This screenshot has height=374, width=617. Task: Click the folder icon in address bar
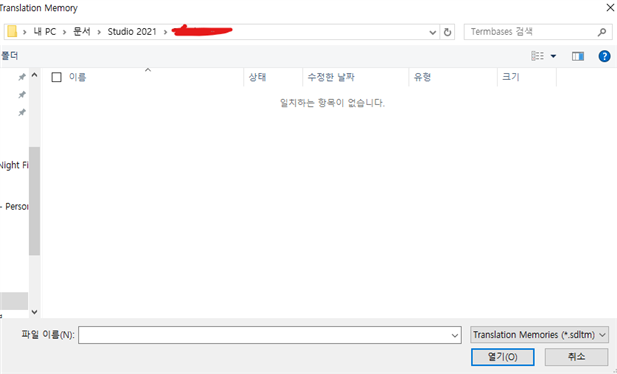pos(12,31)
